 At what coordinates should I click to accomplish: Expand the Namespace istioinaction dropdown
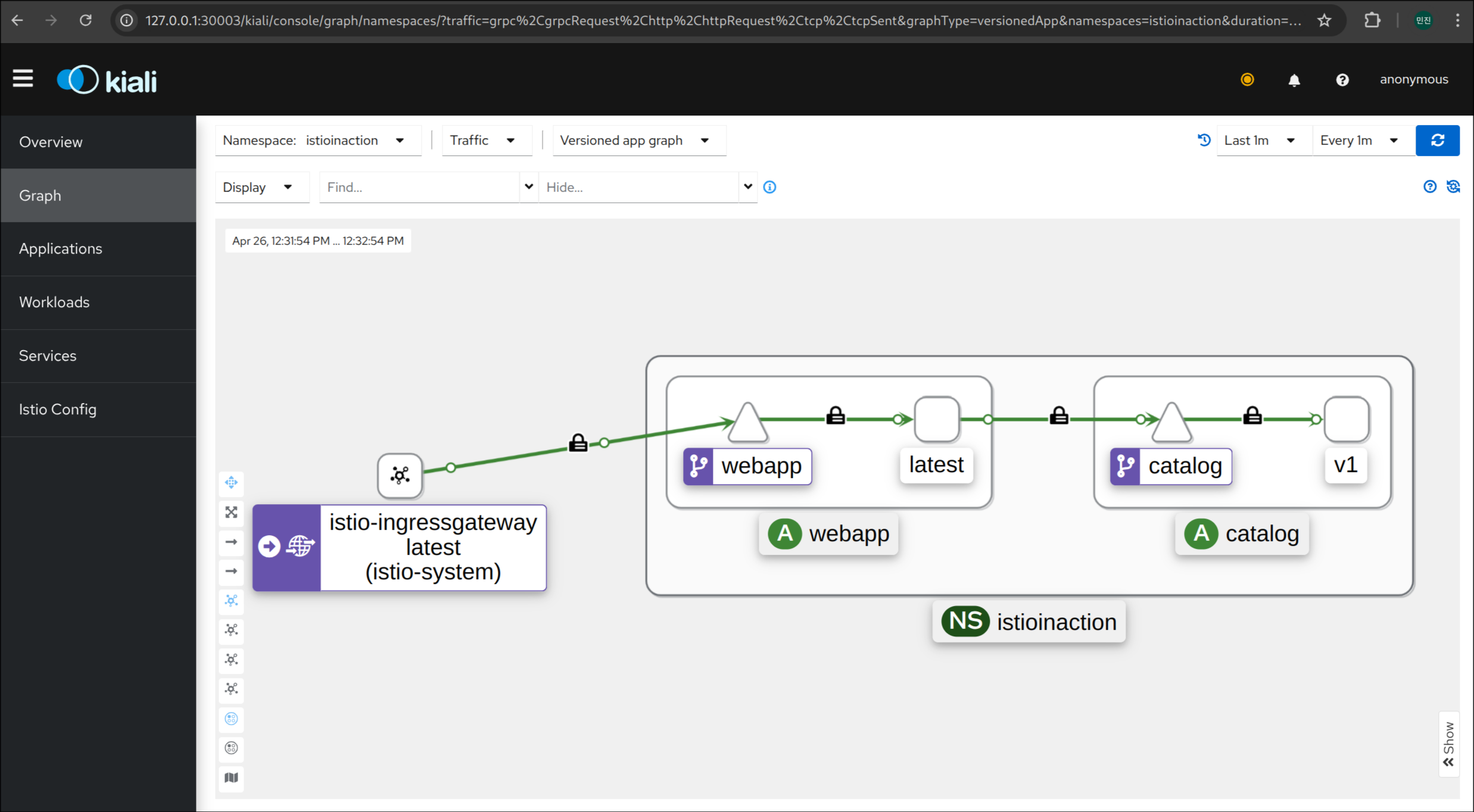(x=318, y=140)
